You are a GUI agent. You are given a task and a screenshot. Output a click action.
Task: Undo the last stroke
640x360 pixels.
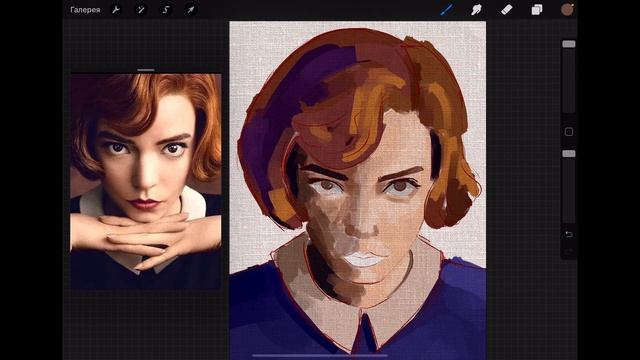[x=569, y=234]
